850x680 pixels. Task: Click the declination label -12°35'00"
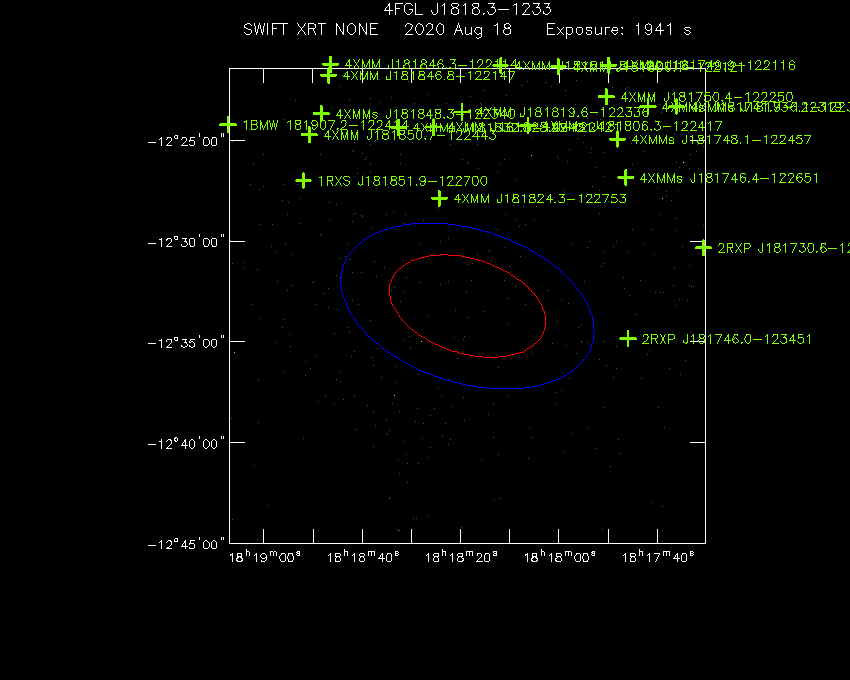(186, 343)
